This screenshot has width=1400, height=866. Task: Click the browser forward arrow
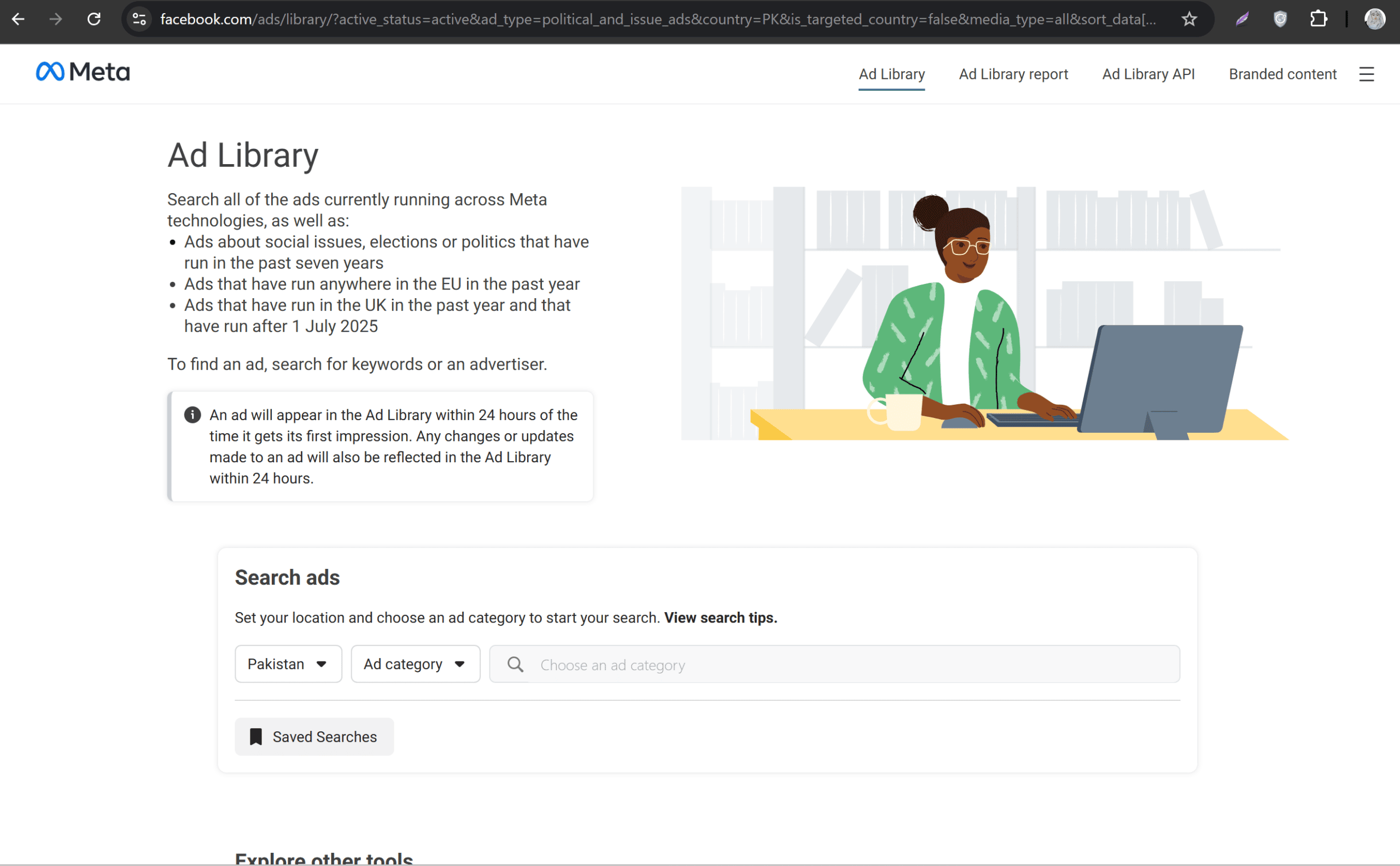tap(56, 19)
